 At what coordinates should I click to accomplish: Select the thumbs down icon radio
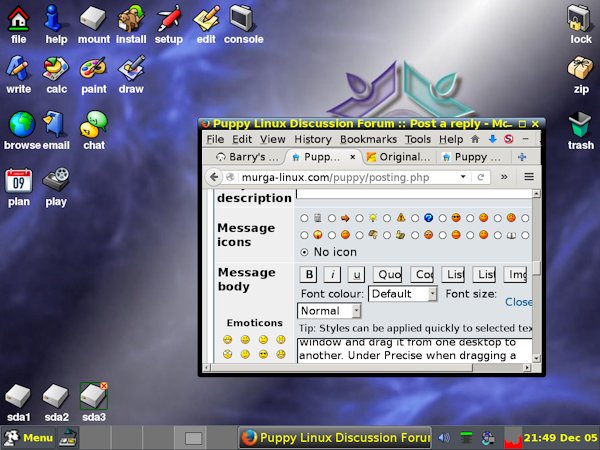click(359, 235)
